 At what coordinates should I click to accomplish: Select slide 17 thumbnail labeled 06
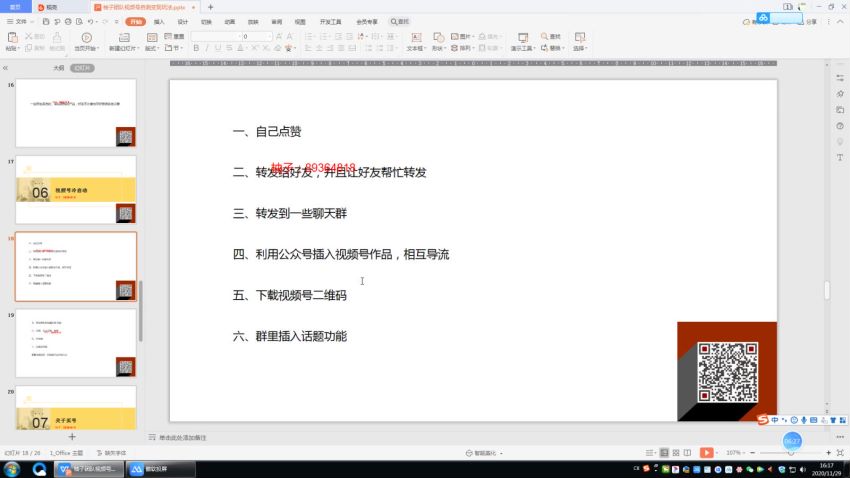76,190
